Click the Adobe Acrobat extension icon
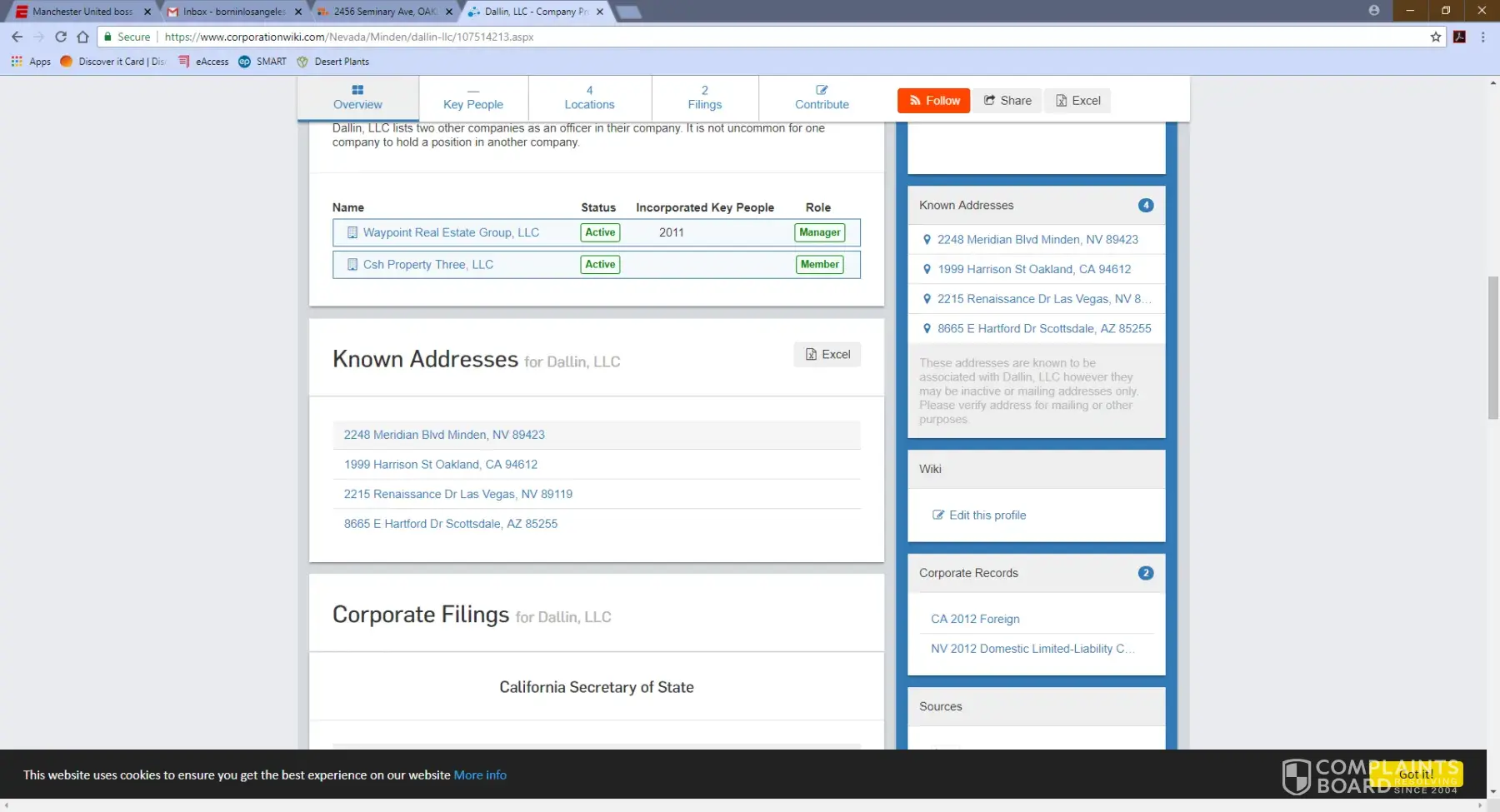Viewport: 1500px width, 812px height. coord(1459,37)
